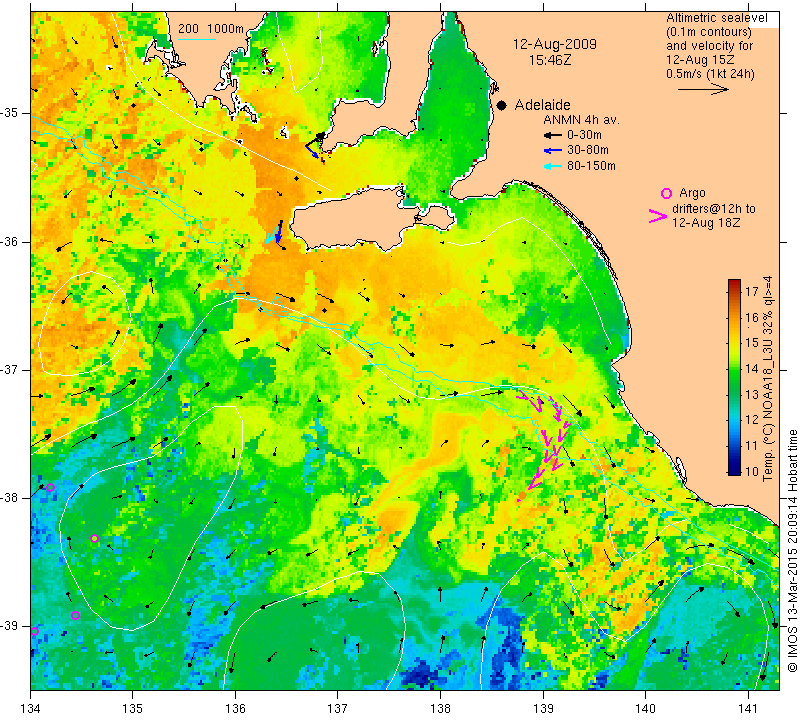Click the 'Altimetric sealevel' legend heading
800x720 pixels.
[717, 18]
